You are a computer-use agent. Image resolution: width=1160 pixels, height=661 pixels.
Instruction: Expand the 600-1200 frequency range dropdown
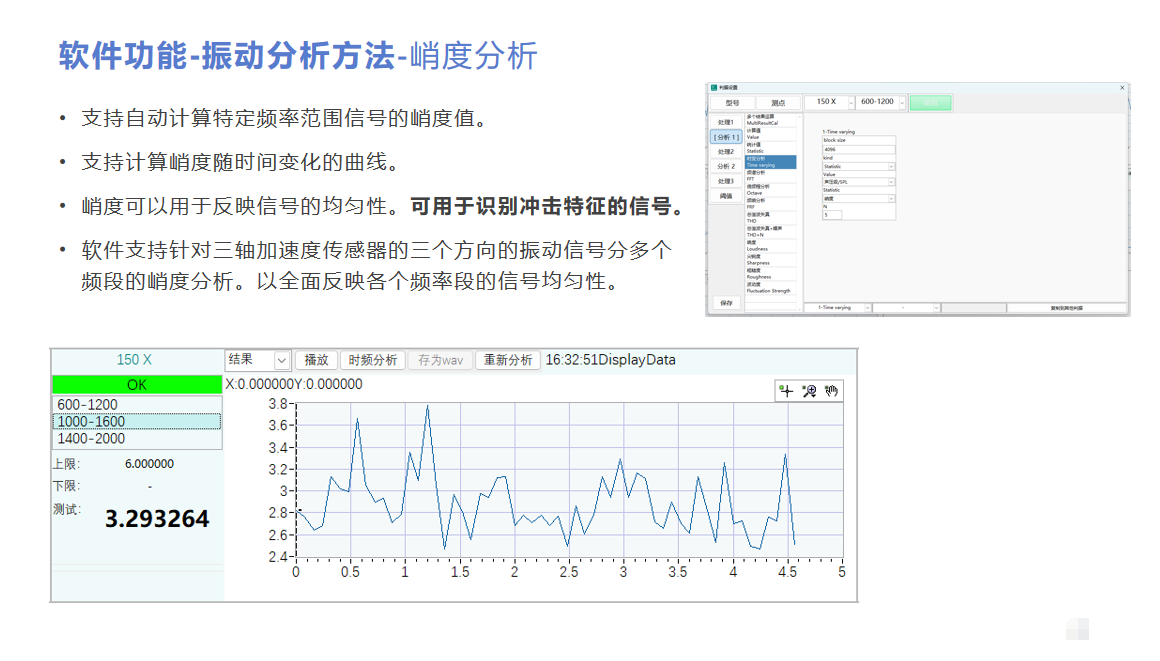click(x=902, y=102)
